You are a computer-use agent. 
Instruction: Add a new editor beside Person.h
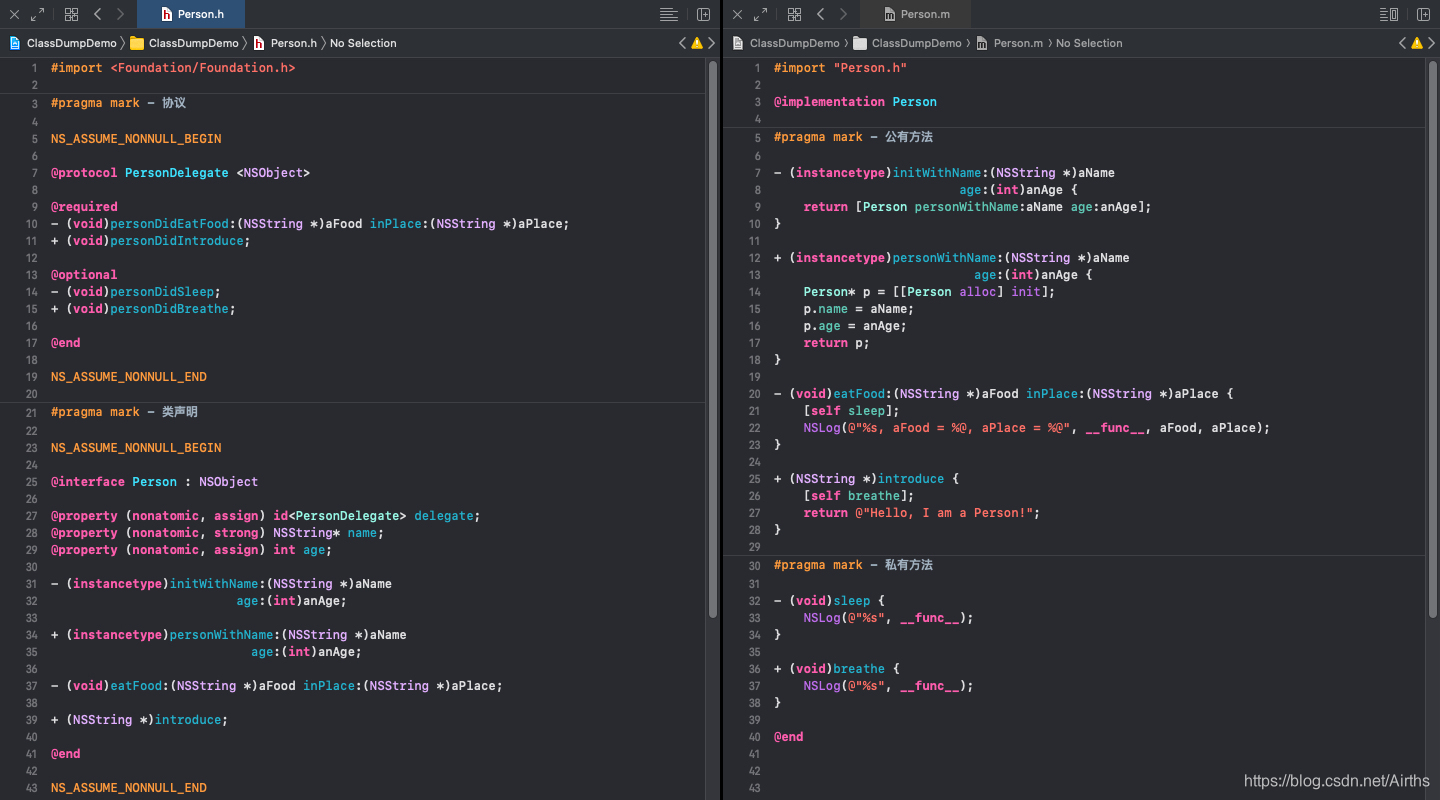[703, 14]
